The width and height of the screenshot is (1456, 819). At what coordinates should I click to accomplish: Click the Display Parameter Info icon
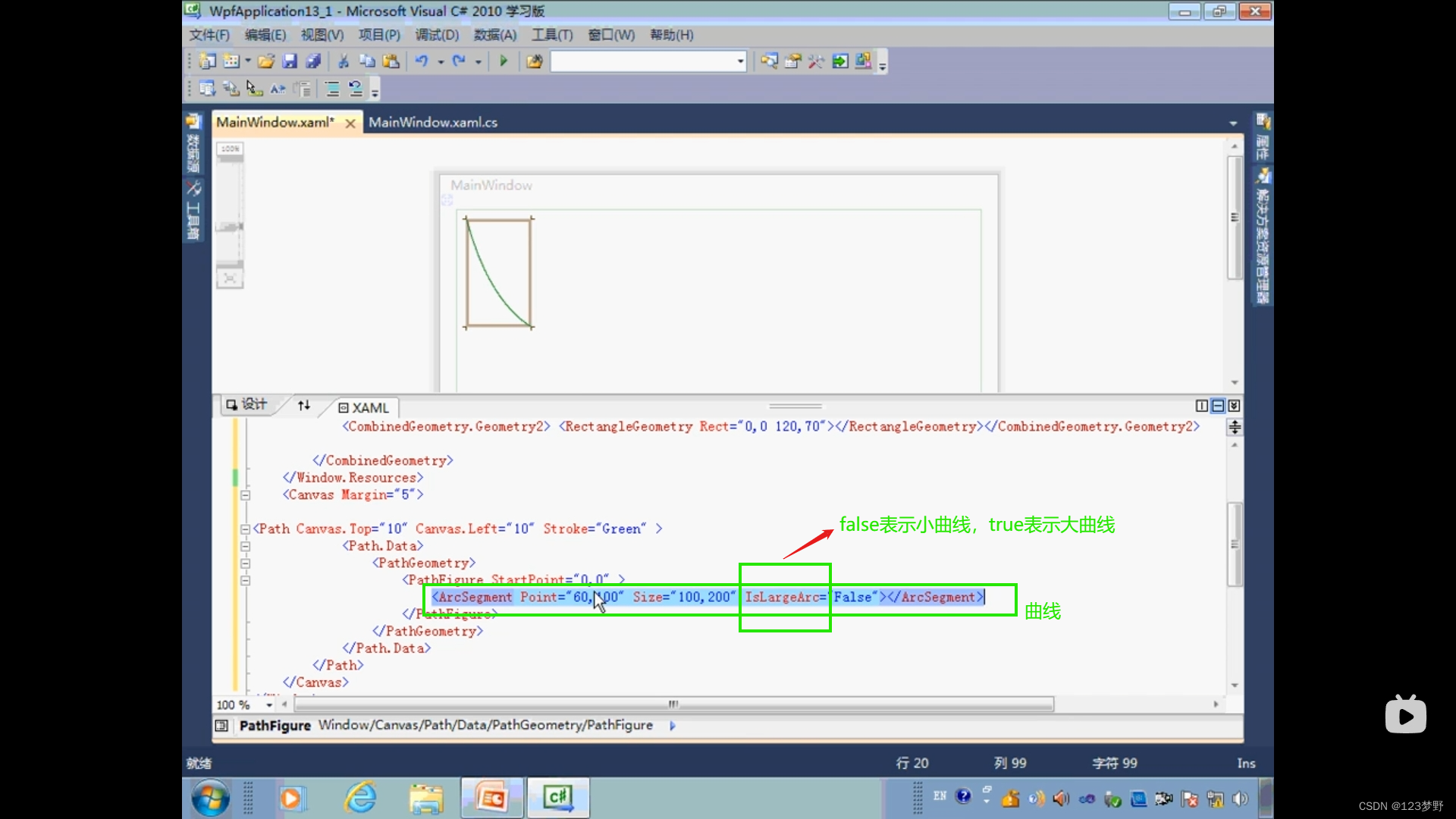[x=231, y=89]
